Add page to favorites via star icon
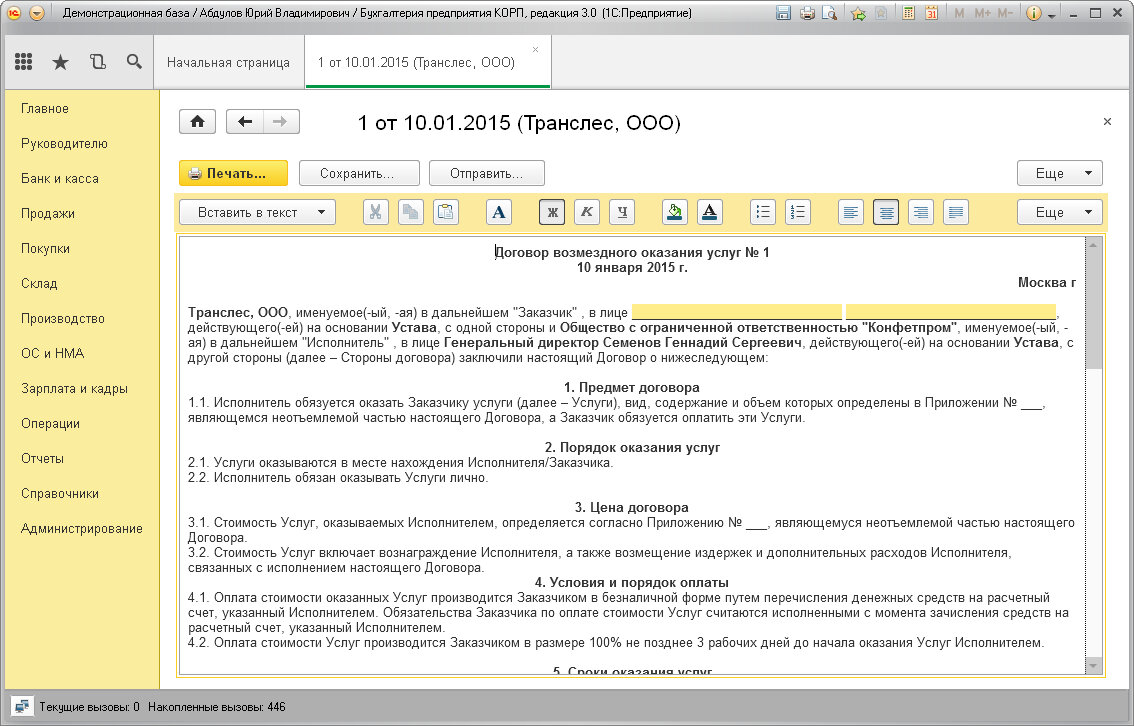The width and height of the screenshot is (1134, 726). pyautogui.click(x=858, y=14)
